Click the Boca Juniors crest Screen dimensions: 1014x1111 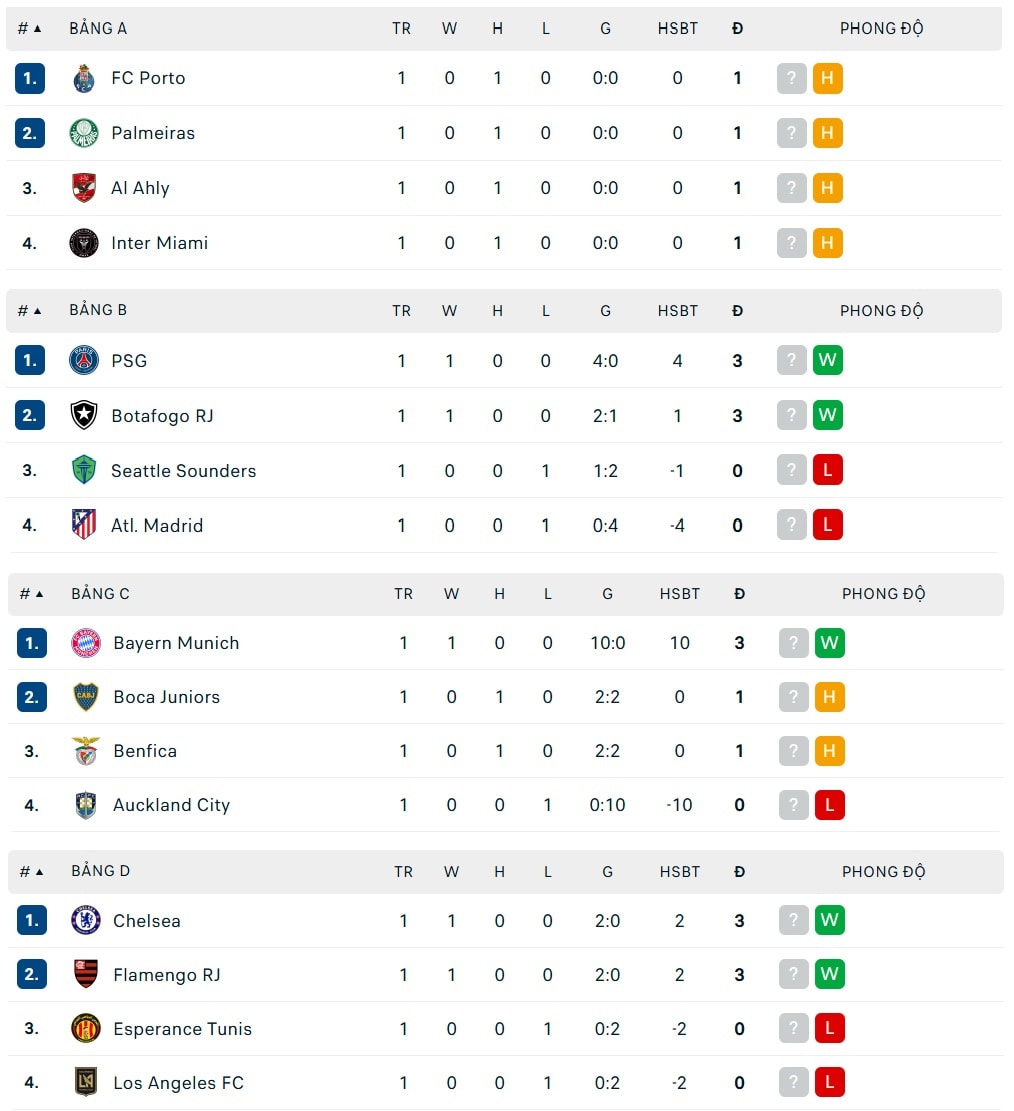coord(86,697)
